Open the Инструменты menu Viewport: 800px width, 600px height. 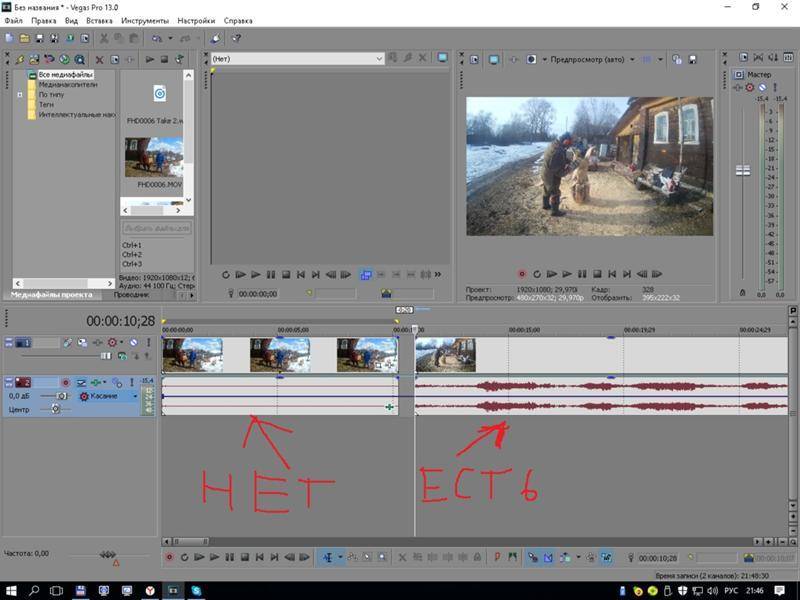click(145, 21)
